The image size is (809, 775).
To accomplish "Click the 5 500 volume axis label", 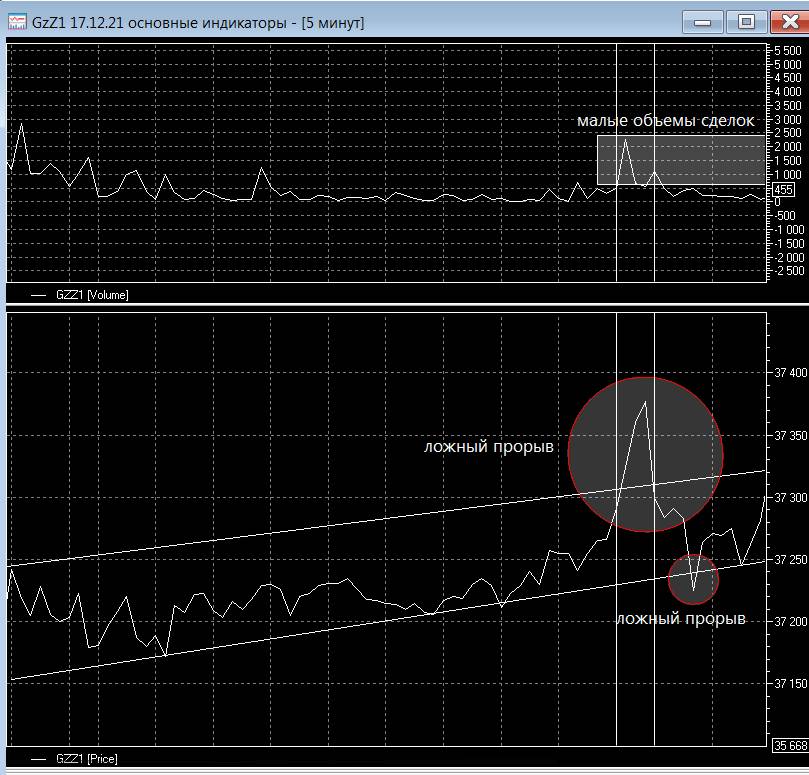I will [x=787, y=51].
